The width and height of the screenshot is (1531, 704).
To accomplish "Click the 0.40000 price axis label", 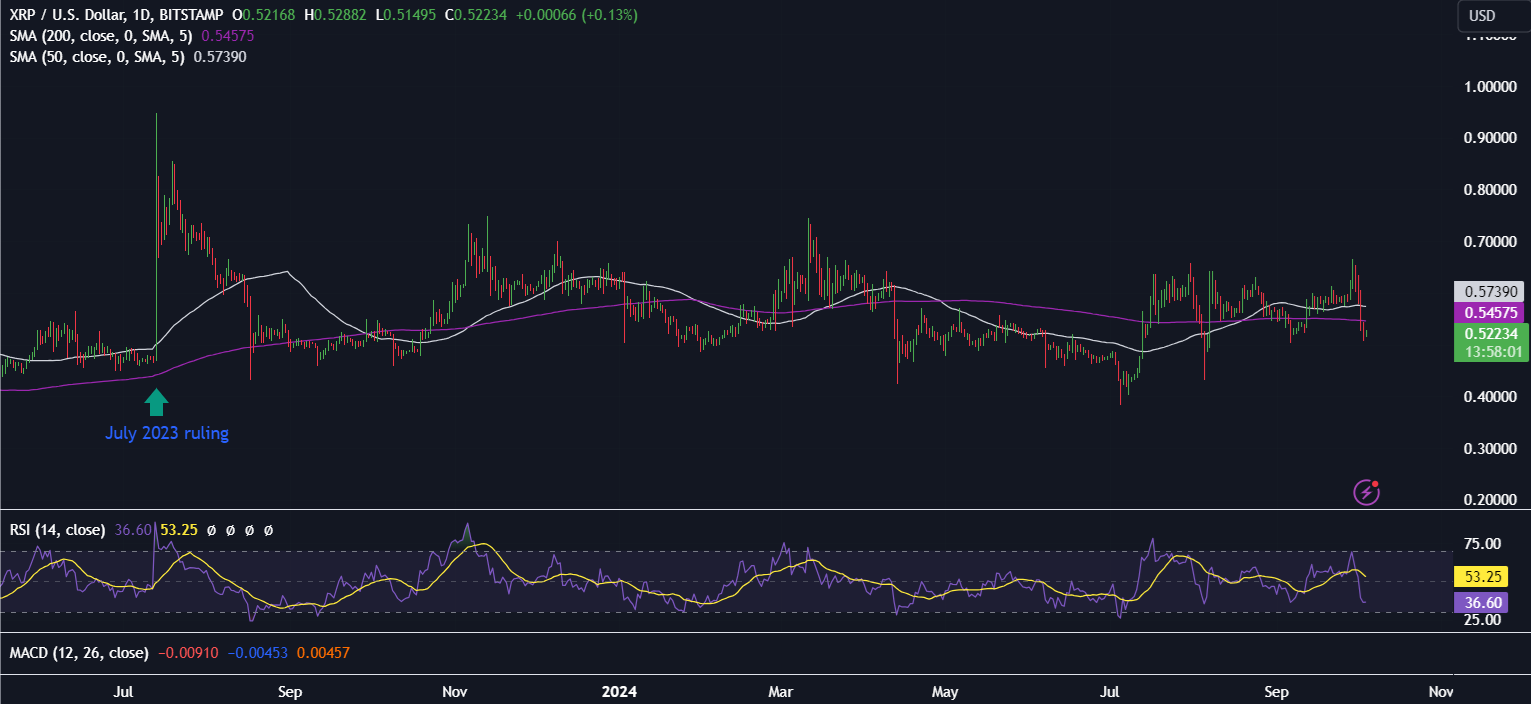I will [x=1490, y=397].
